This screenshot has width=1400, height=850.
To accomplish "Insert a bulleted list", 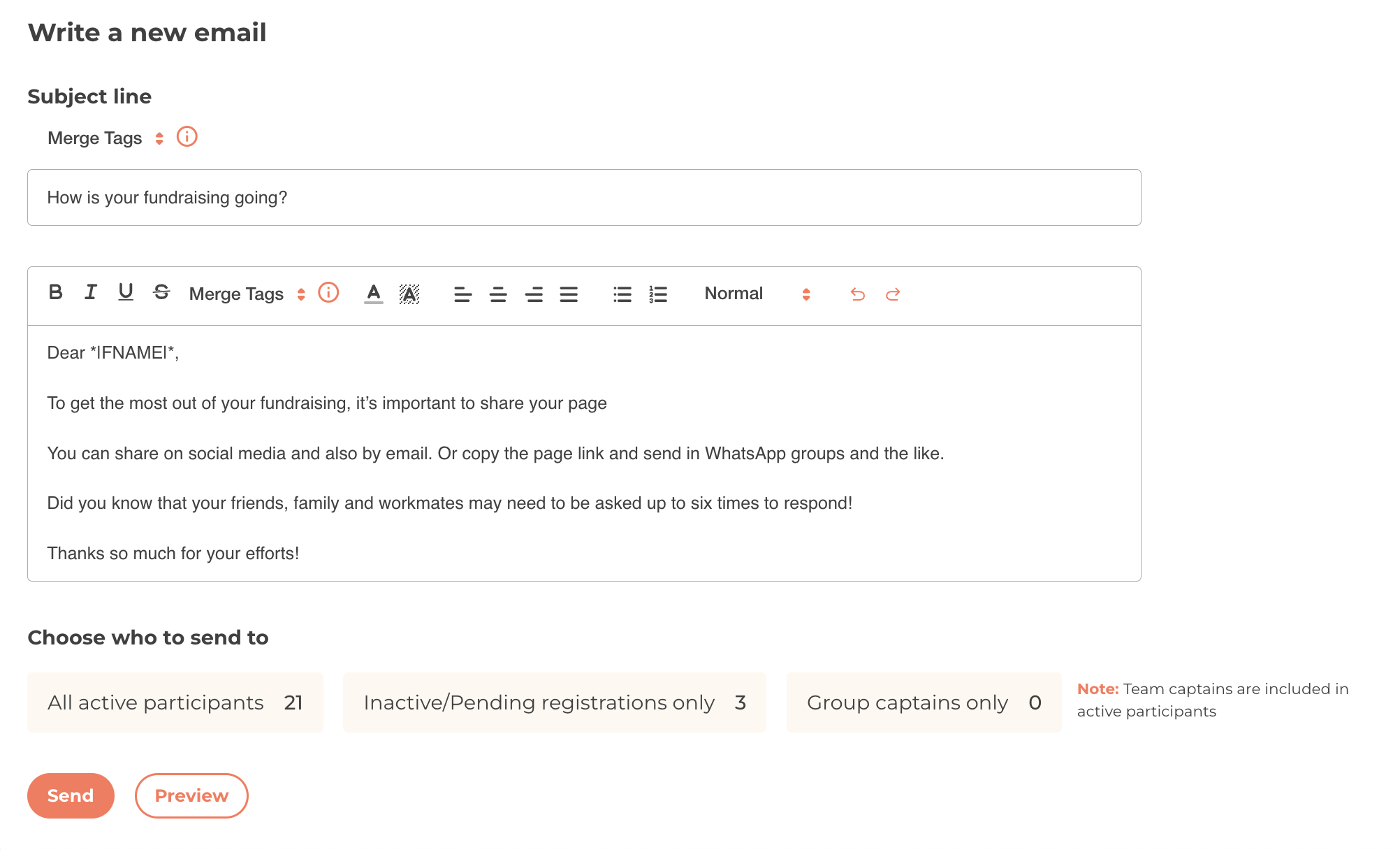I will [622, 294].
